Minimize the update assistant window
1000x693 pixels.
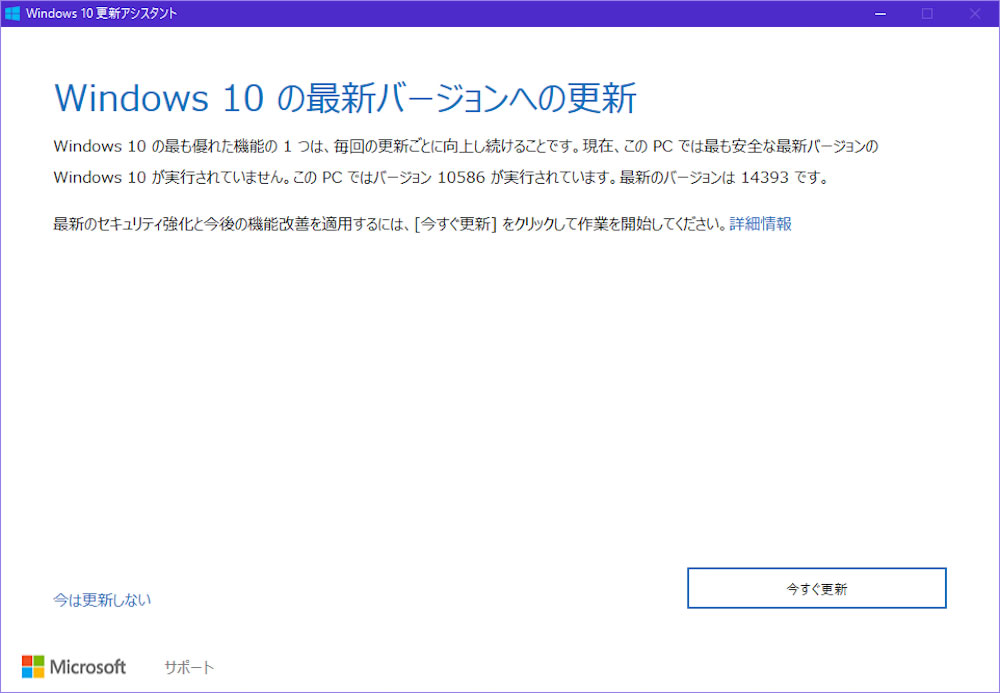tap(880, 13)
